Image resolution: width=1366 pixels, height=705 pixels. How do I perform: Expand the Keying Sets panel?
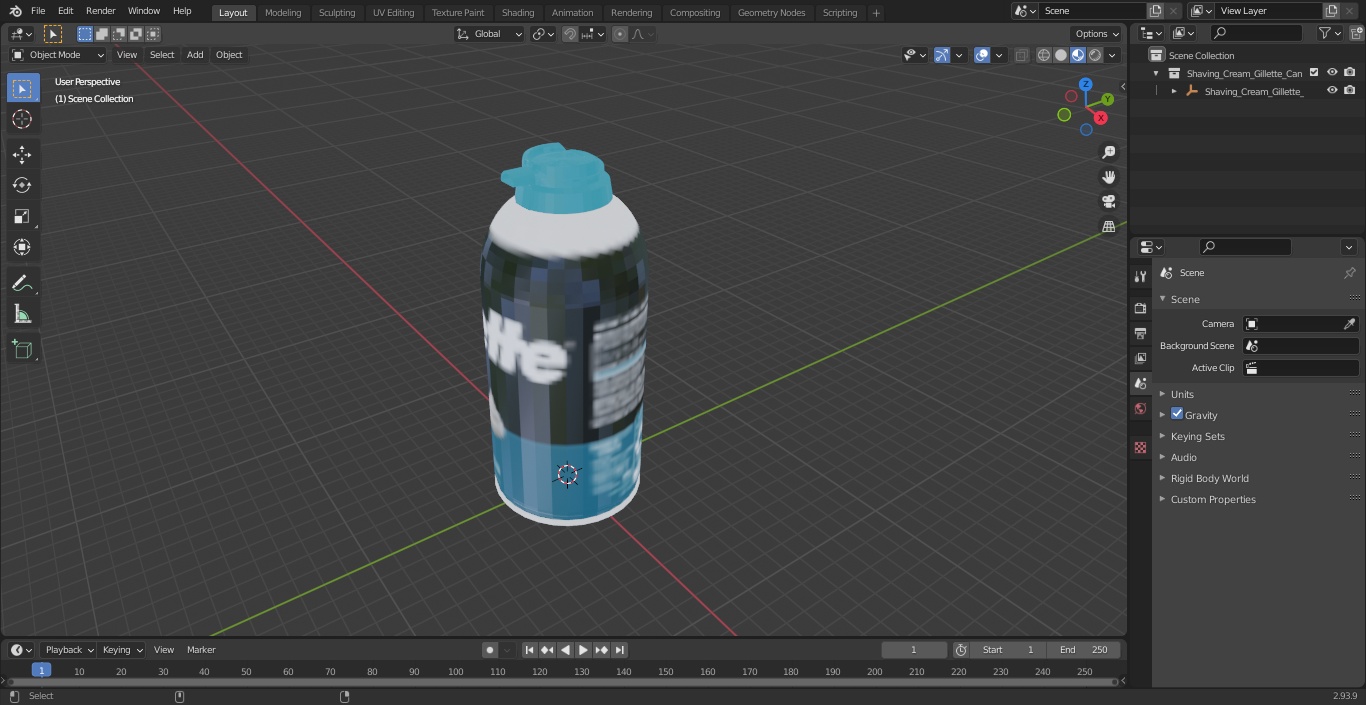pyautogui.click(x=1197, y=436)
